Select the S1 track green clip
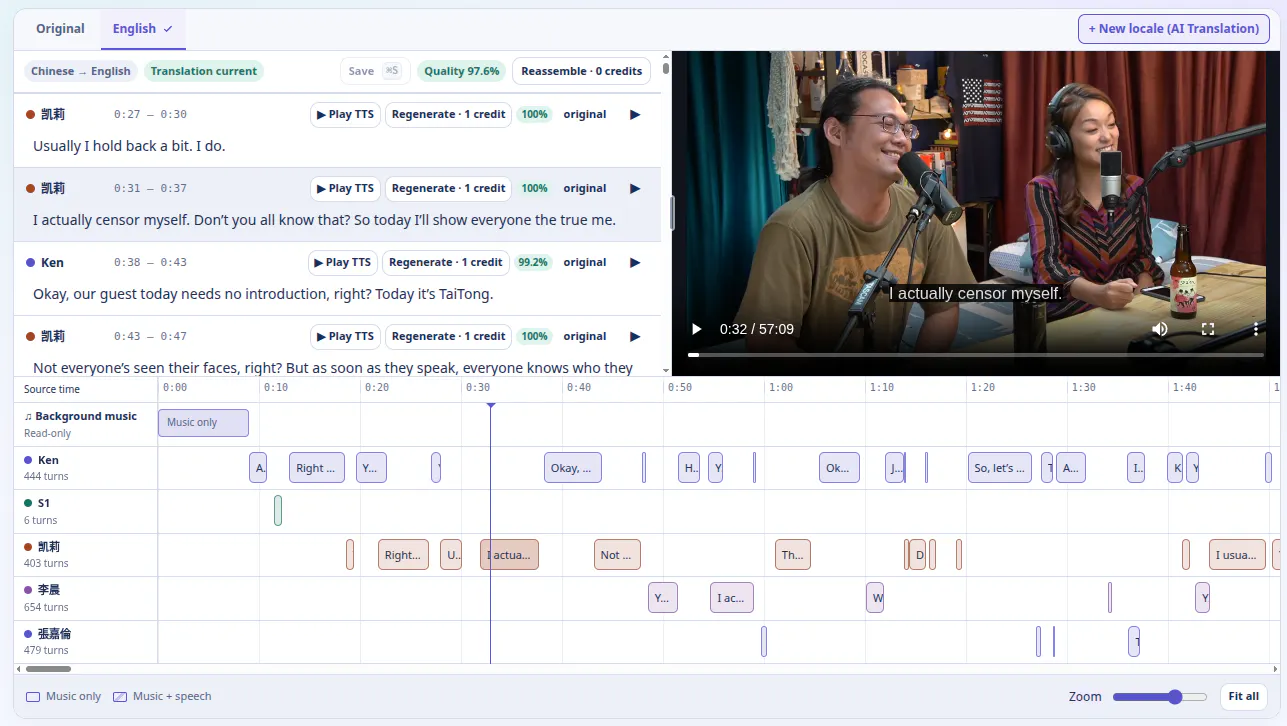1287x726 pixels. pyautogui.click(x=278, y=511)
